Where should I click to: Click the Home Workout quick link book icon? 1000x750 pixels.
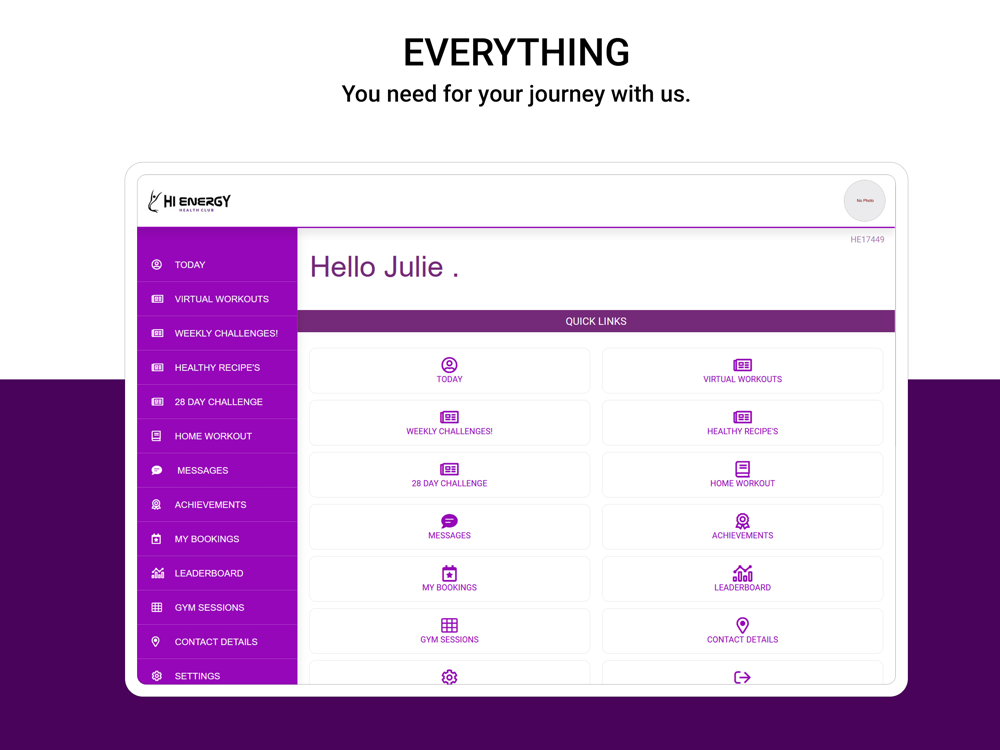pos(742,469)
